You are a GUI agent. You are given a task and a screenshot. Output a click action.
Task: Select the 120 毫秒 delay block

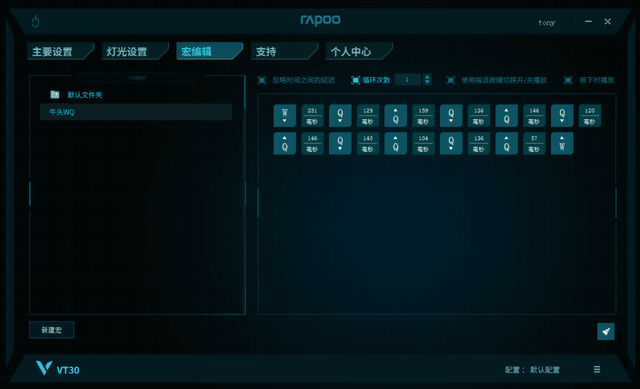coord(590,116)
